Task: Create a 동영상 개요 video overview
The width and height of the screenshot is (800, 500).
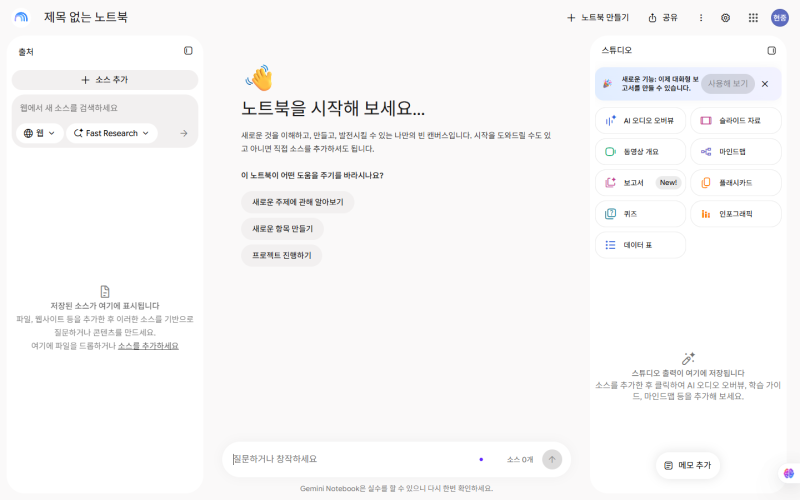Action: coord(640,152)
